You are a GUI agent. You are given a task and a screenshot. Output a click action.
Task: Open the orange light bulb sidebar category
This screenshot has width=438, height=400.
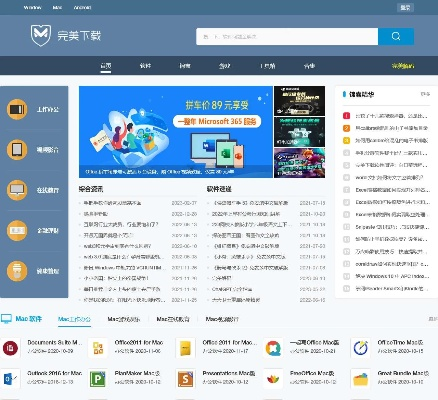coord(17,271)
